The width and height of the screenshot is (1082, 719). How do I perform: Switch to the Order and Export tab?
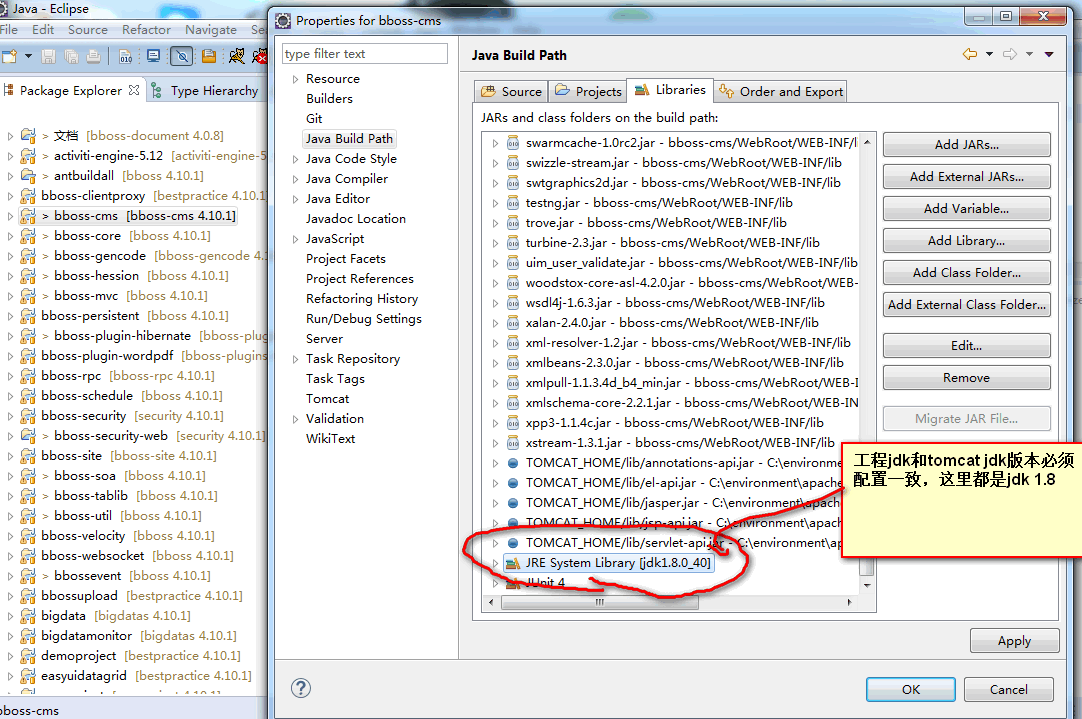tap(780, 91)
